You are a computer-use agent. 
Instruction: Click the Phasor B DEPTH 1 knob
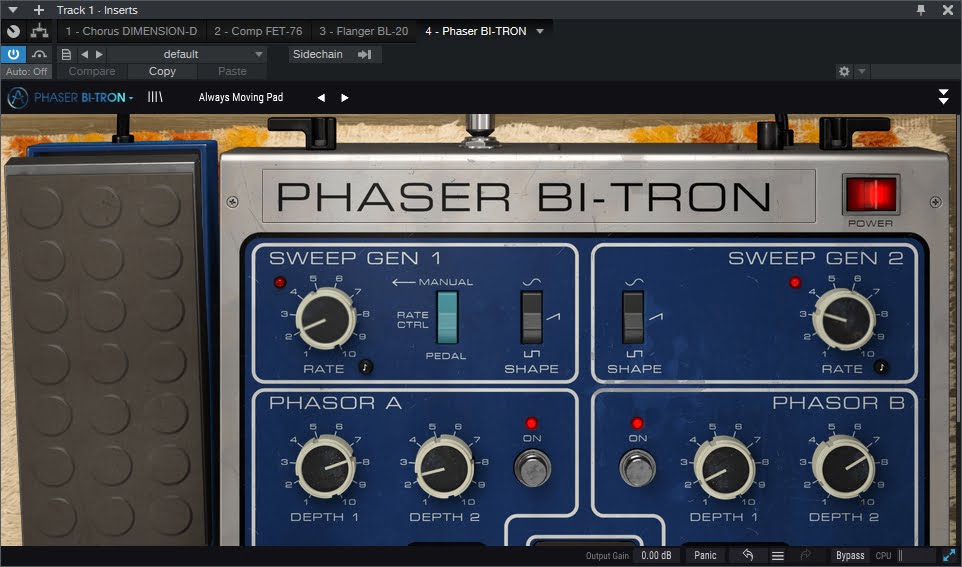pyautogui.click(x=725, y=468)
